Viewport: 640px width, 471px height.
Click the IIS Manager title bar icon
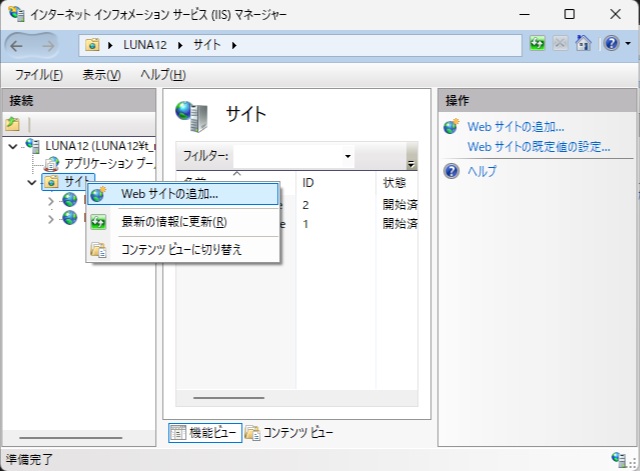[16, 13]
